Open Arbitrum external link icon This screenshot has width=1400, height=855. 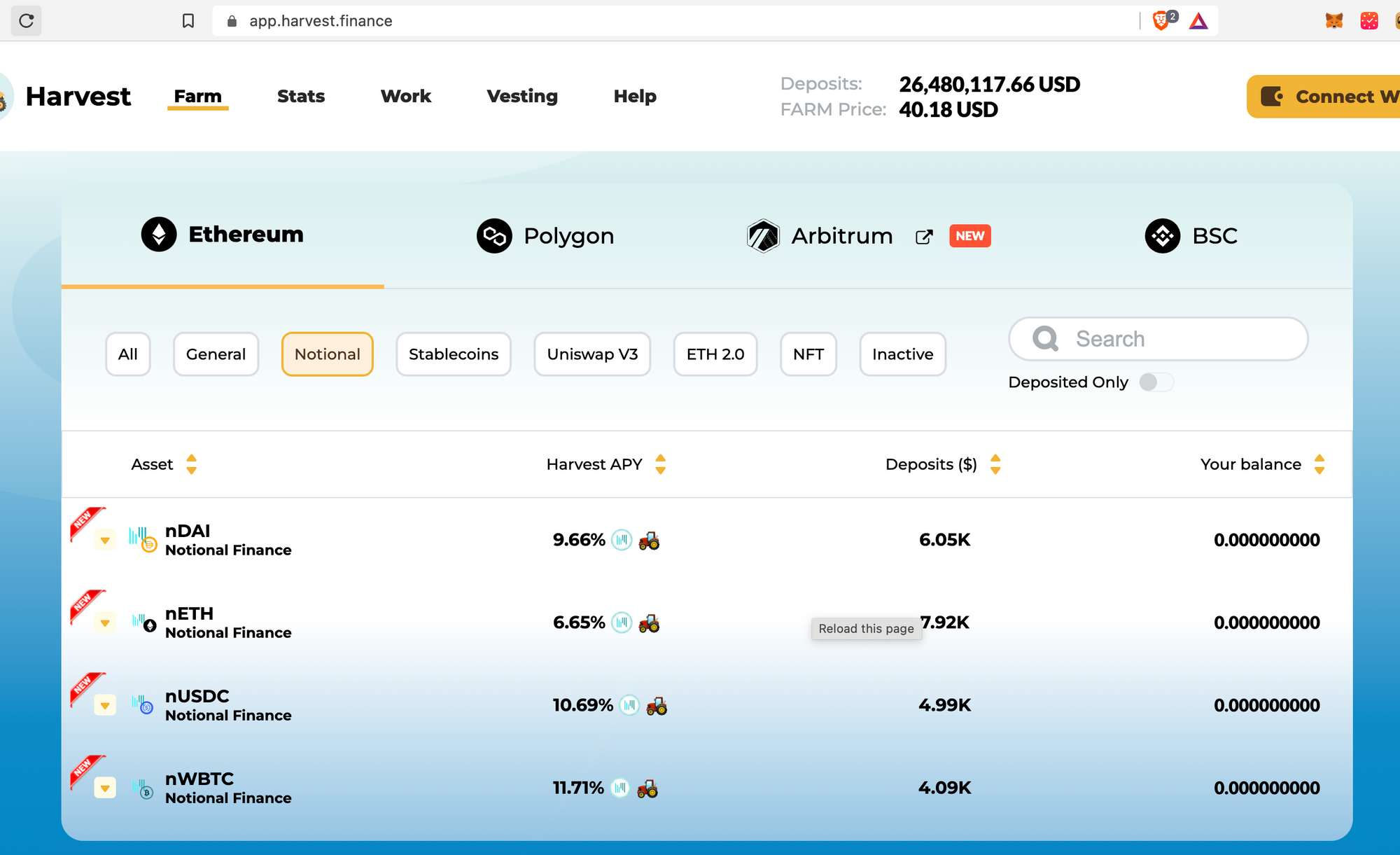(924, 237)
